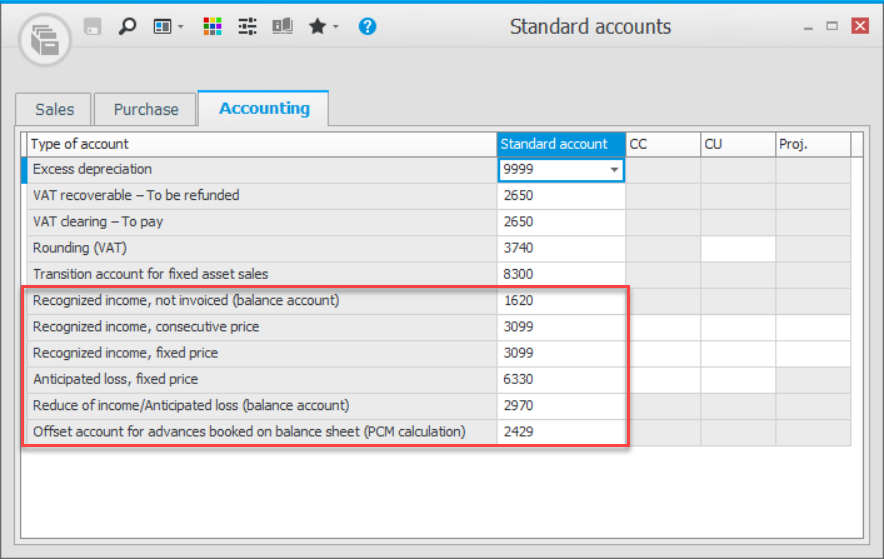Open search with the magnifier icon
Image resolution: width=884 pixels, height=559 pixels.
tap(127, 27)
